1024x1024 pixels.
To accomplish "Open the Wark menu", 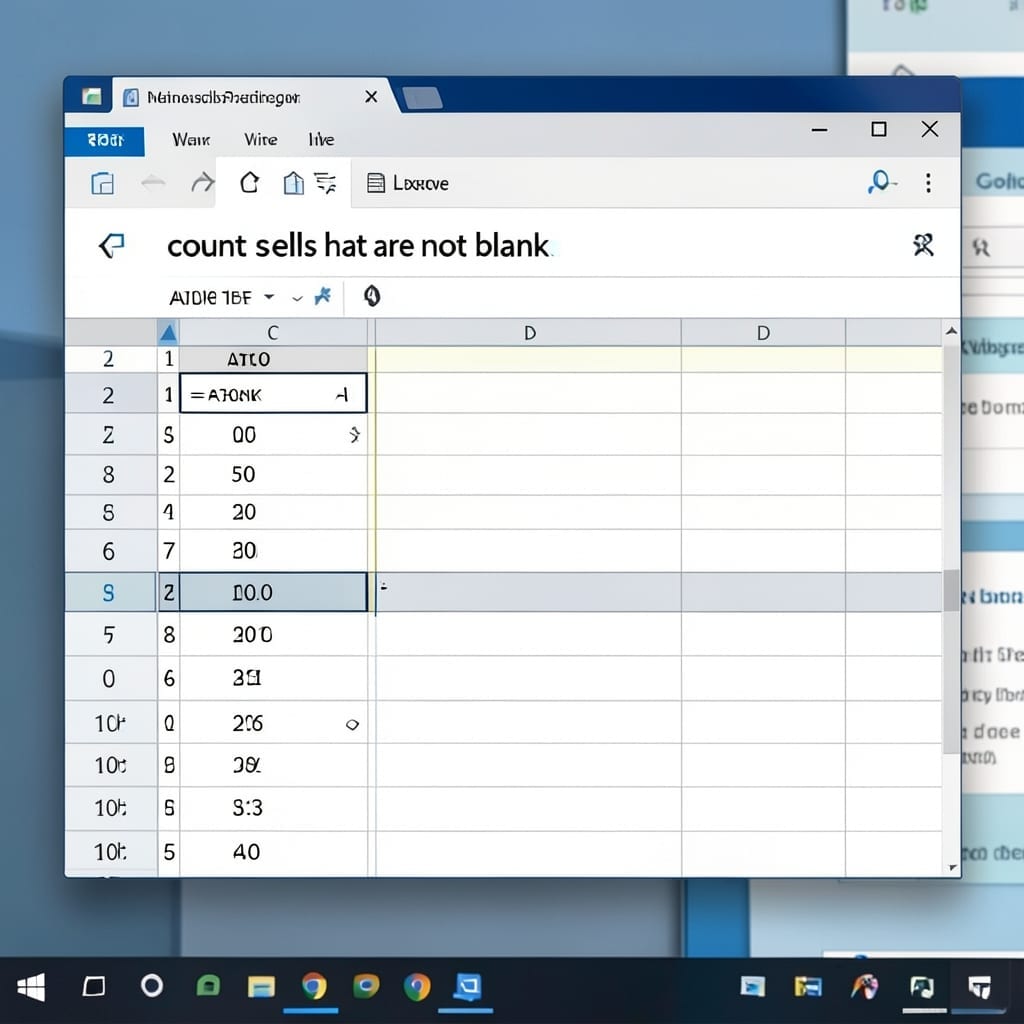I will 191,140.
